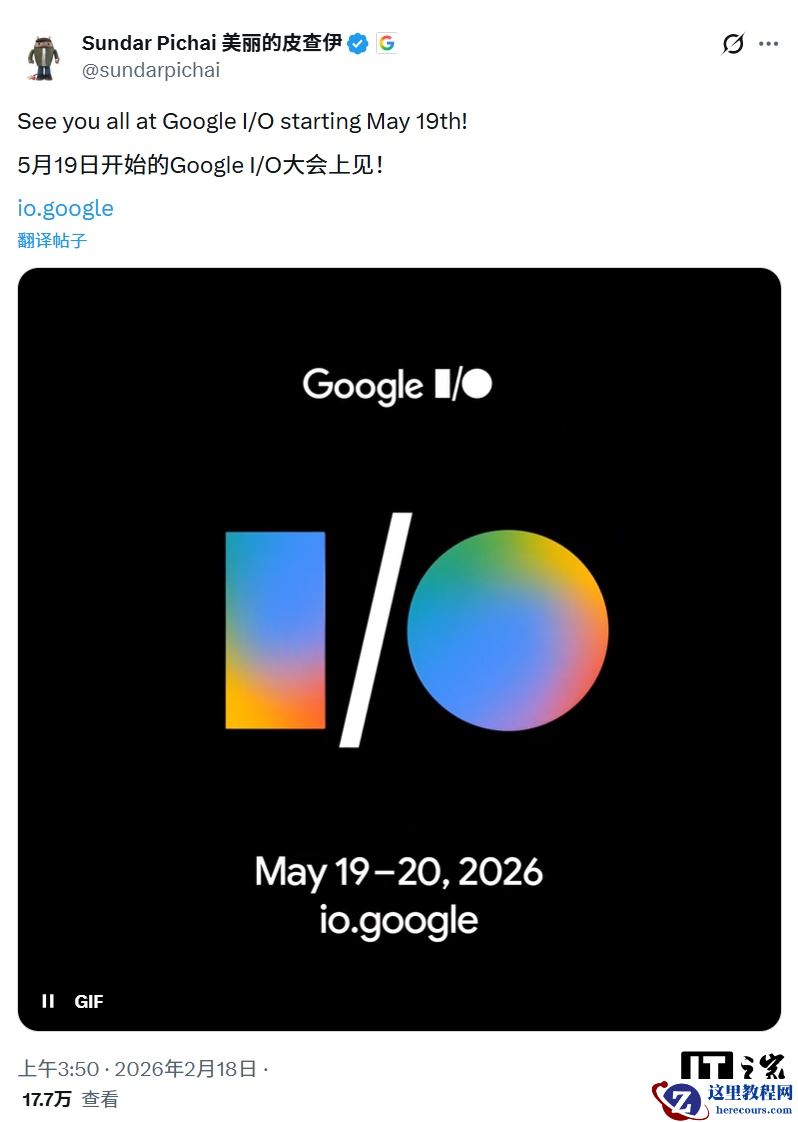Open the Sundar Pichai display name

coord(211,43)
